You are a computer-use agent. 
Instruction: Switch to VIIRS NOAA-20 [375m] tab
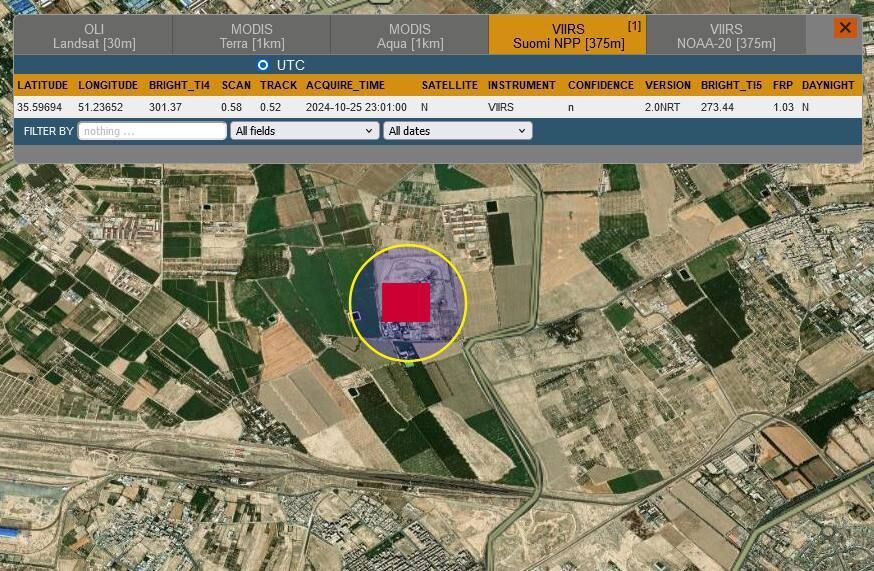(725, 36)
